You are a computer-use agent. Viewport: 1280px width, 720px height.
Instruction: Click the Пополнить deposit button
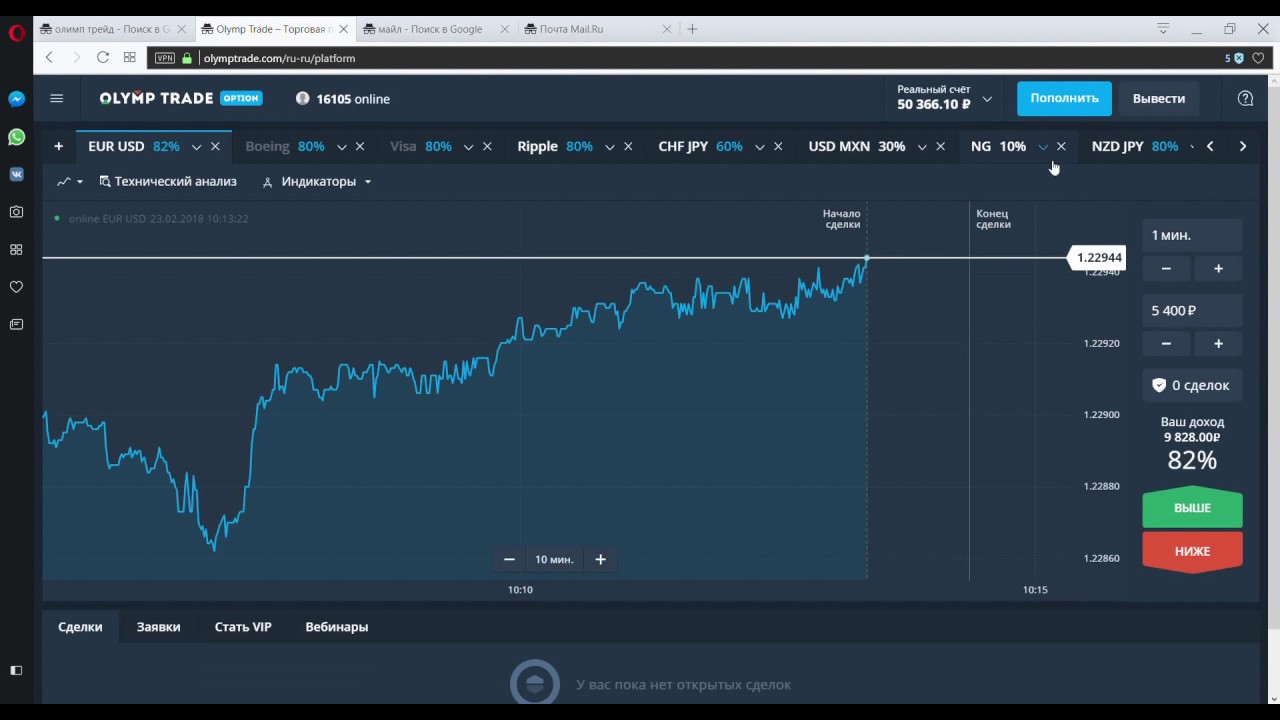(x=1064, y=98)
